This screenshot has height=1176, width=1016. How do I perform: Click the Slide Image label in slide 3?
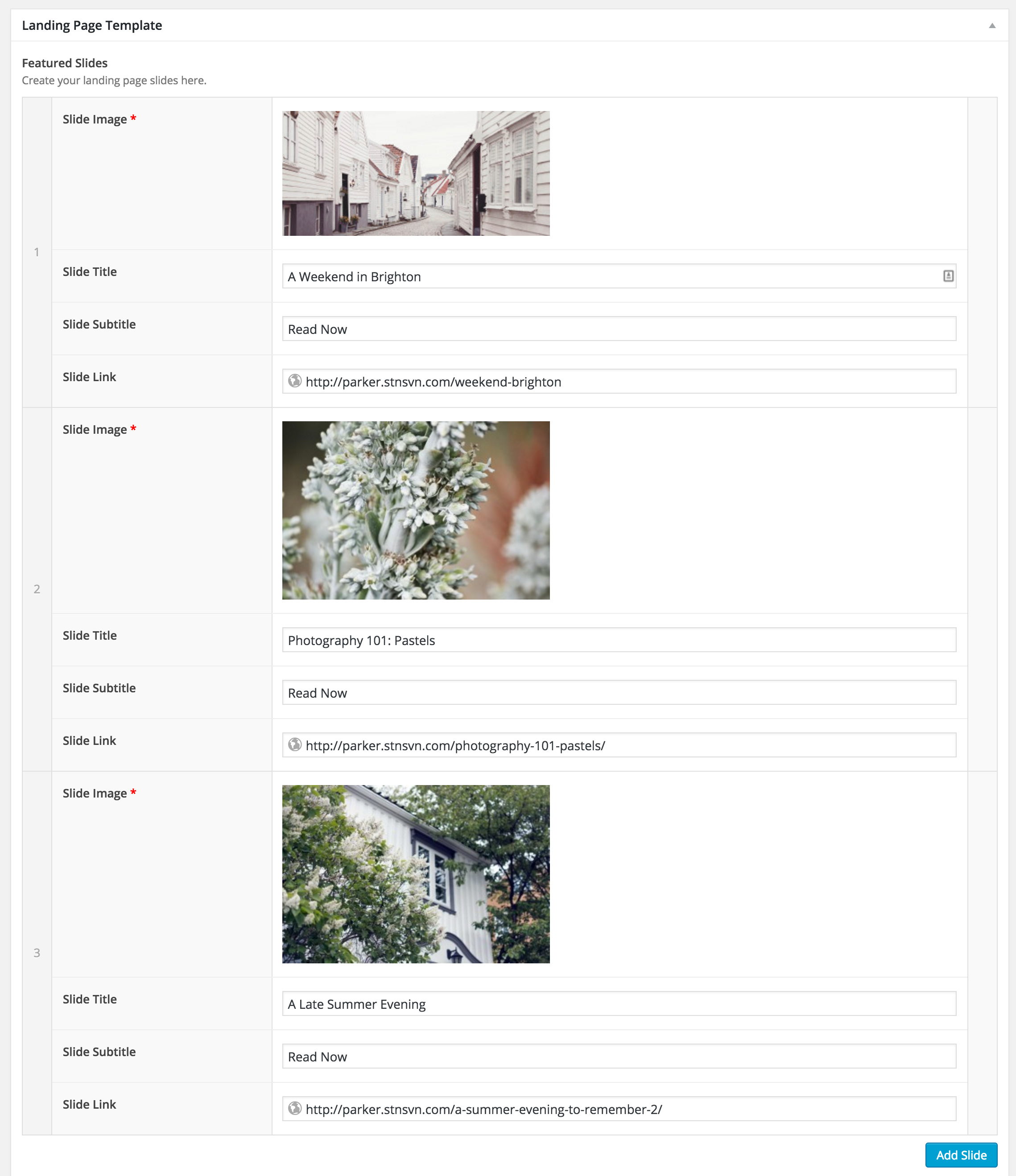coord(99,794)
